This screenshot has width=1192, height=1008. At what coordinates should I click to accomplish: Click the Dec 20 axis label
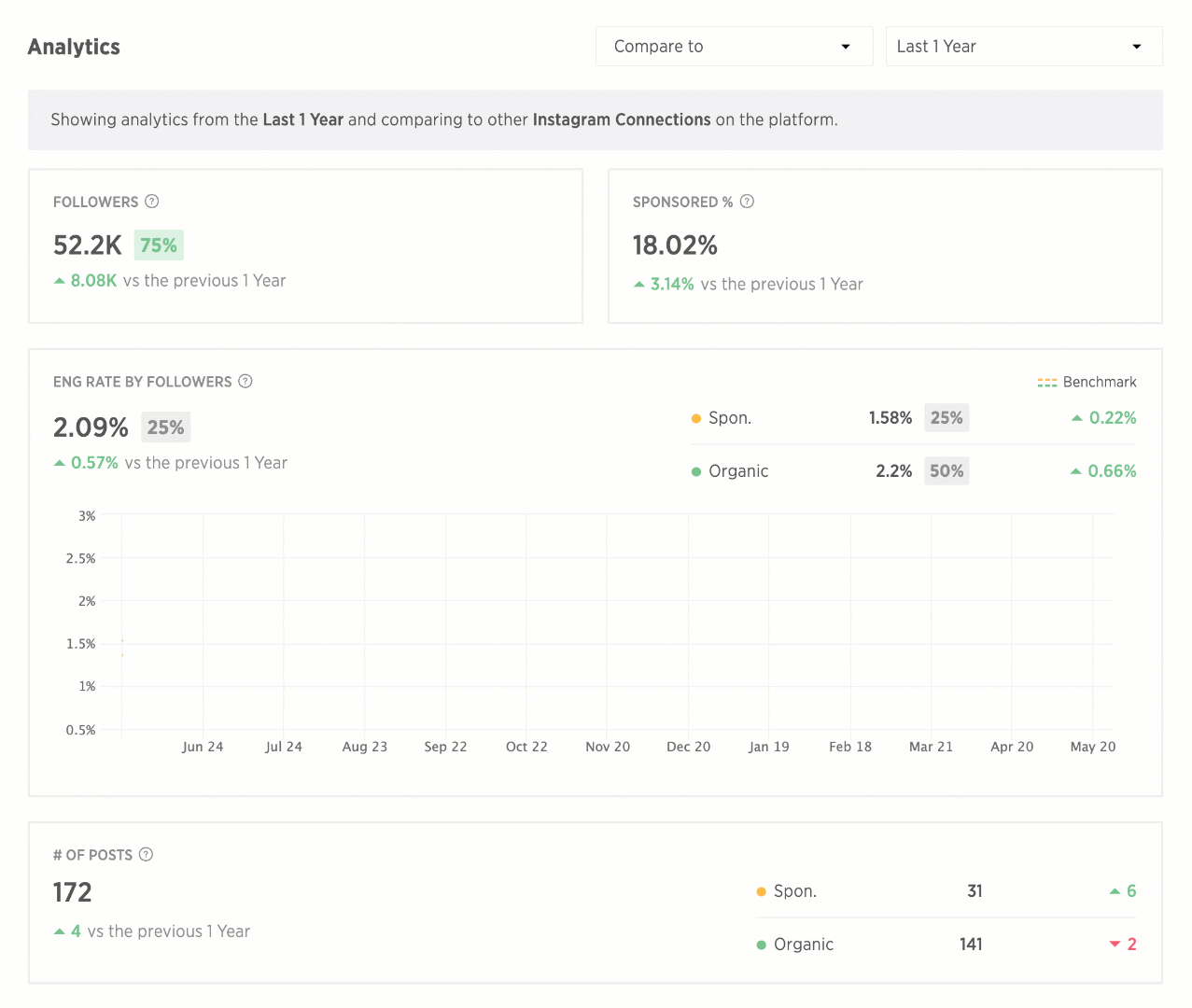click(689, 747)
